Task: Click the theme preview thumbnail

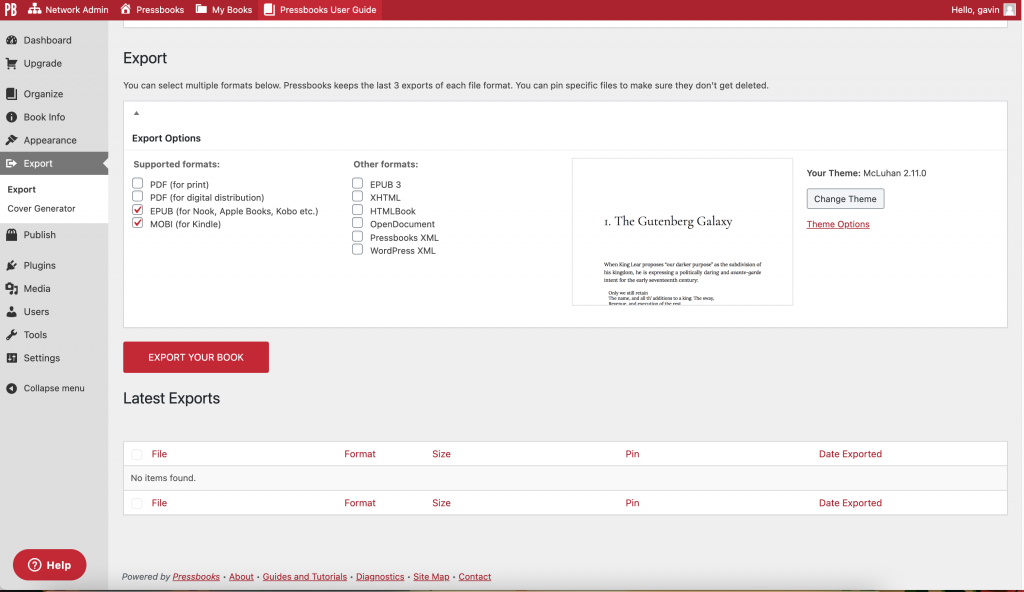Action: pyautogui.click(x=682, y=232)
